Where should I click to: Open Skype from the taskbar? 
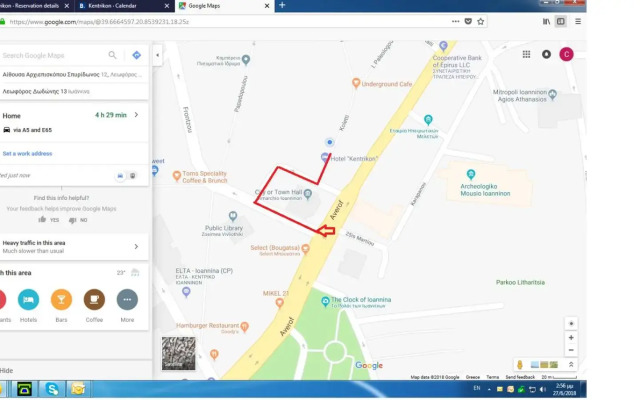pyautogui.click(x=52, y=389)
